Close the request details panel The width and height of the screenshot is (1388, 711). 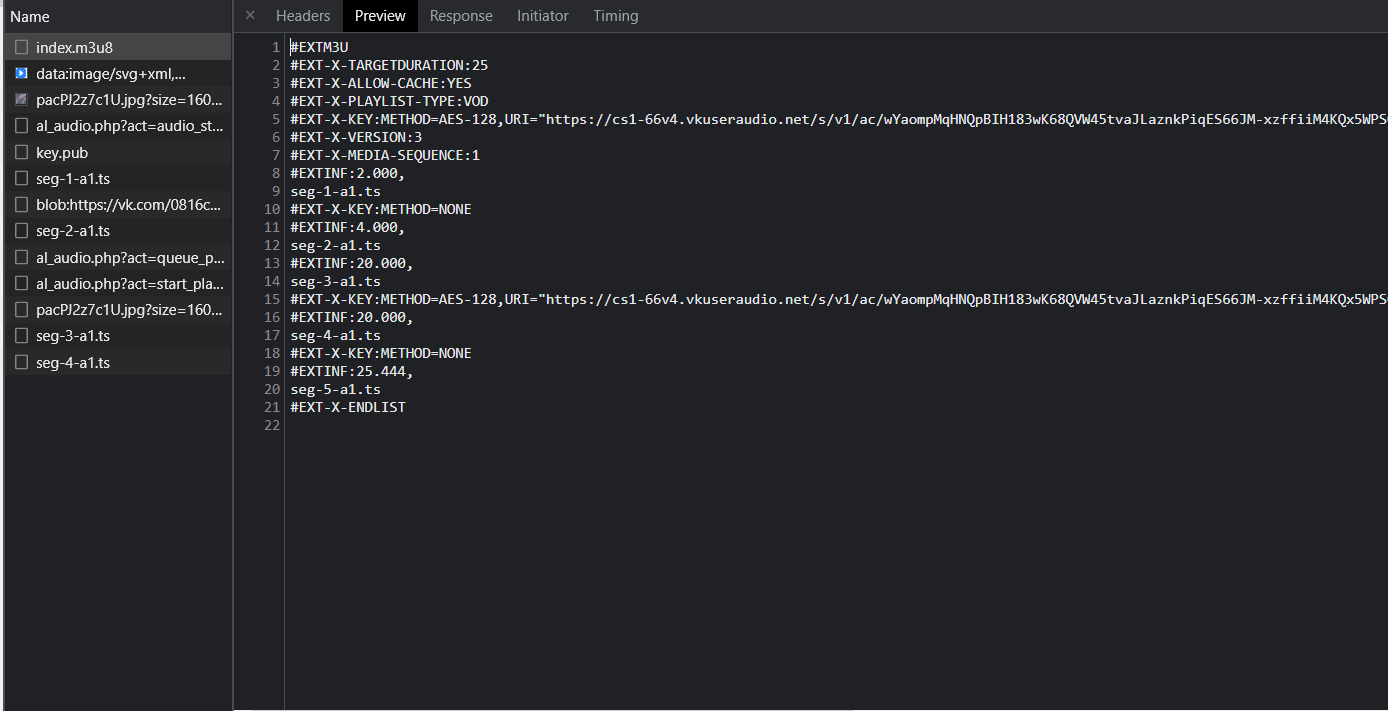click(x=250, y=15)
